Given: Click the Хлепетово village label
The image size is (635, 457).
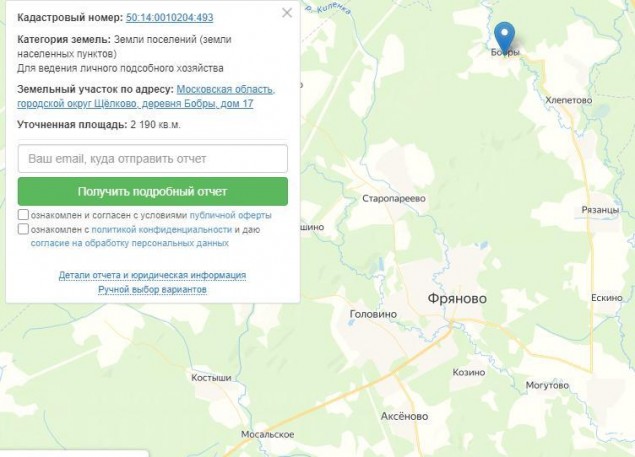Looking at the screenshot, I should pos(569,100).
